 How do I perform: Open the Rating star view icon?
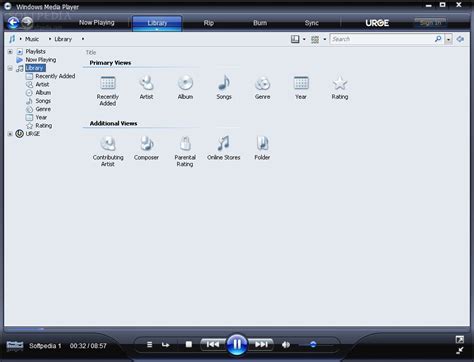340,87
